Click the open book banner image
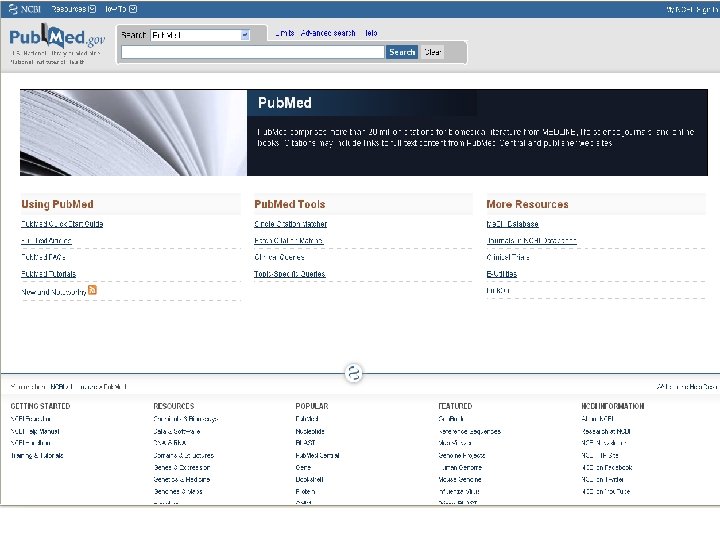The height and width of the screenshot is (540, 720). (133, 133)
